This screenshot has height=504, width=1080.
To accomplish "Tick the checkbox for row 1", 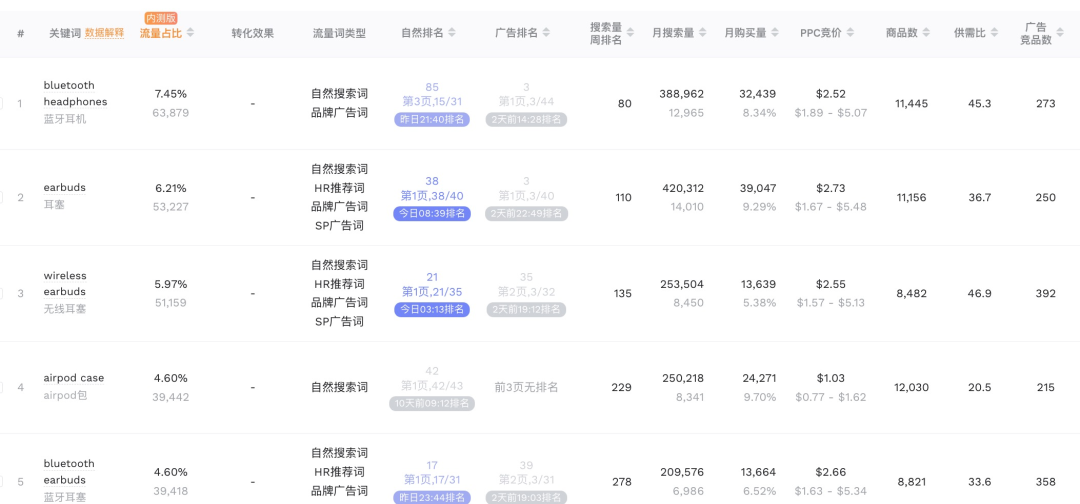I will (x=2, y=103).
